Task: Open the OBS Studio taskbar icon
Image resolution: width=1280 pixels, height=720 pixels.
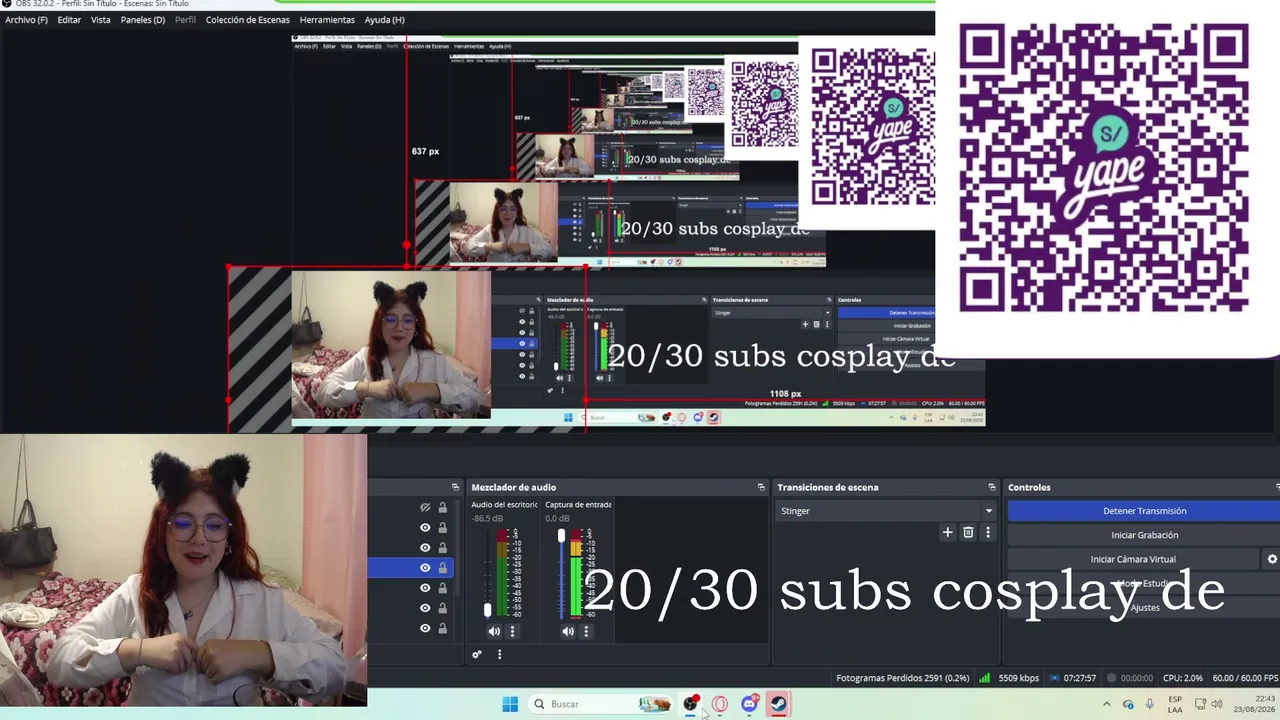Action: (x=690, y=704)
